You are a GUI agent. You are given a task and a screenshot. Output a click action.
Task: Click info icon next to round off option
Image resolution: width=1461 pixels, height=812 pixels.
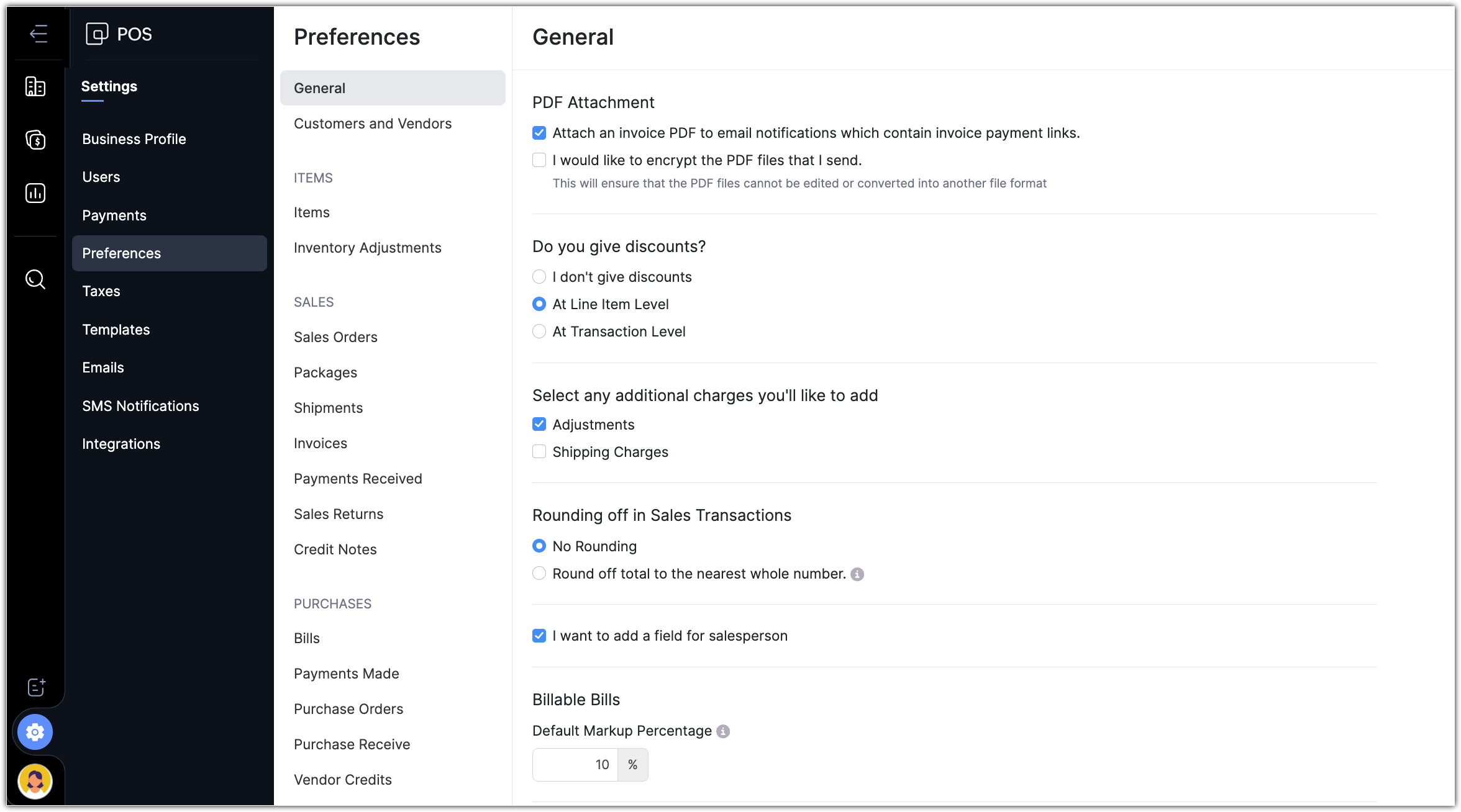pyautogui.click(x=857, y=574)
